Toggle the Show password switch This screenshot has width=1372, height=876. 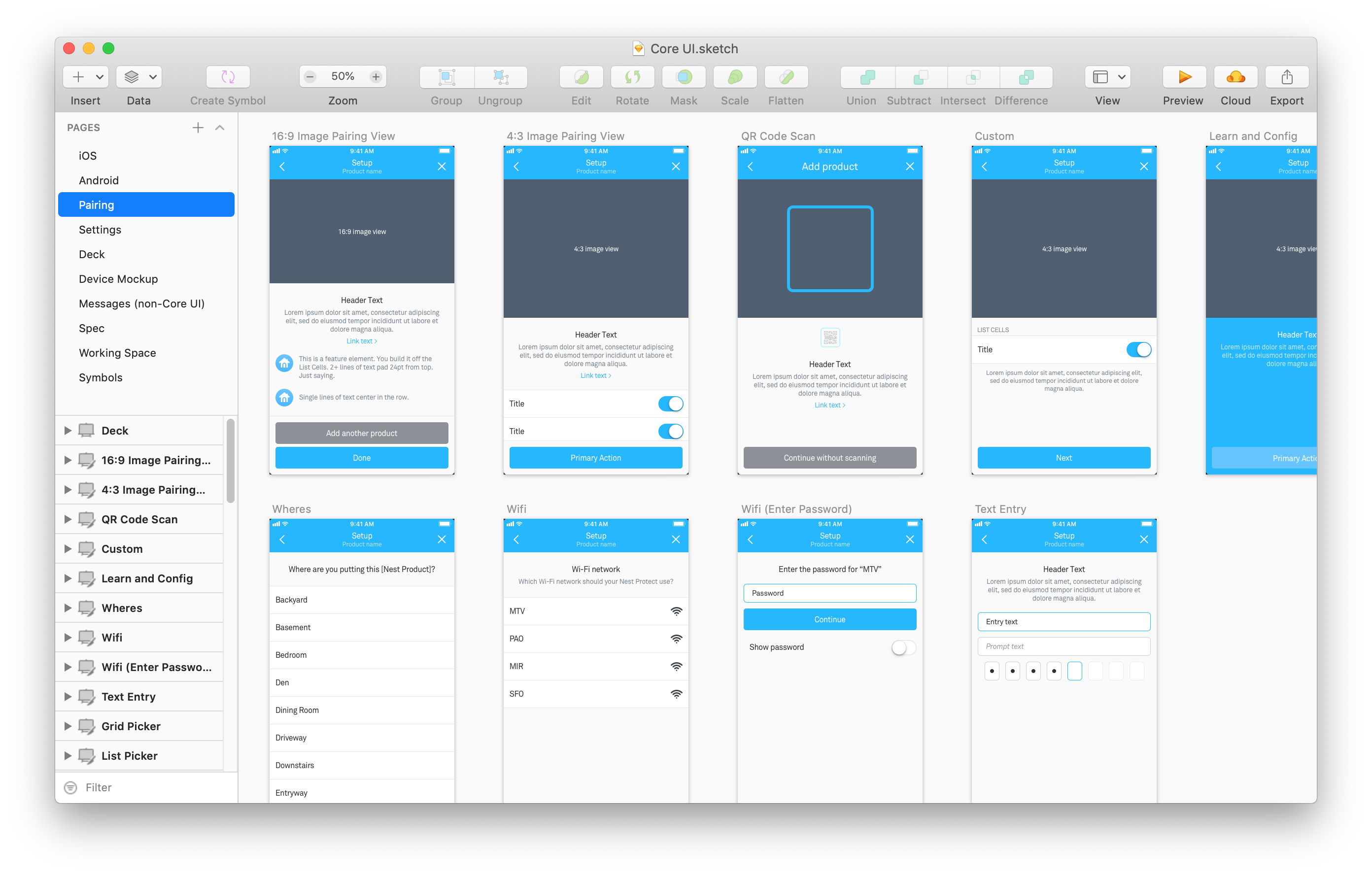click(x=903, y=647)
